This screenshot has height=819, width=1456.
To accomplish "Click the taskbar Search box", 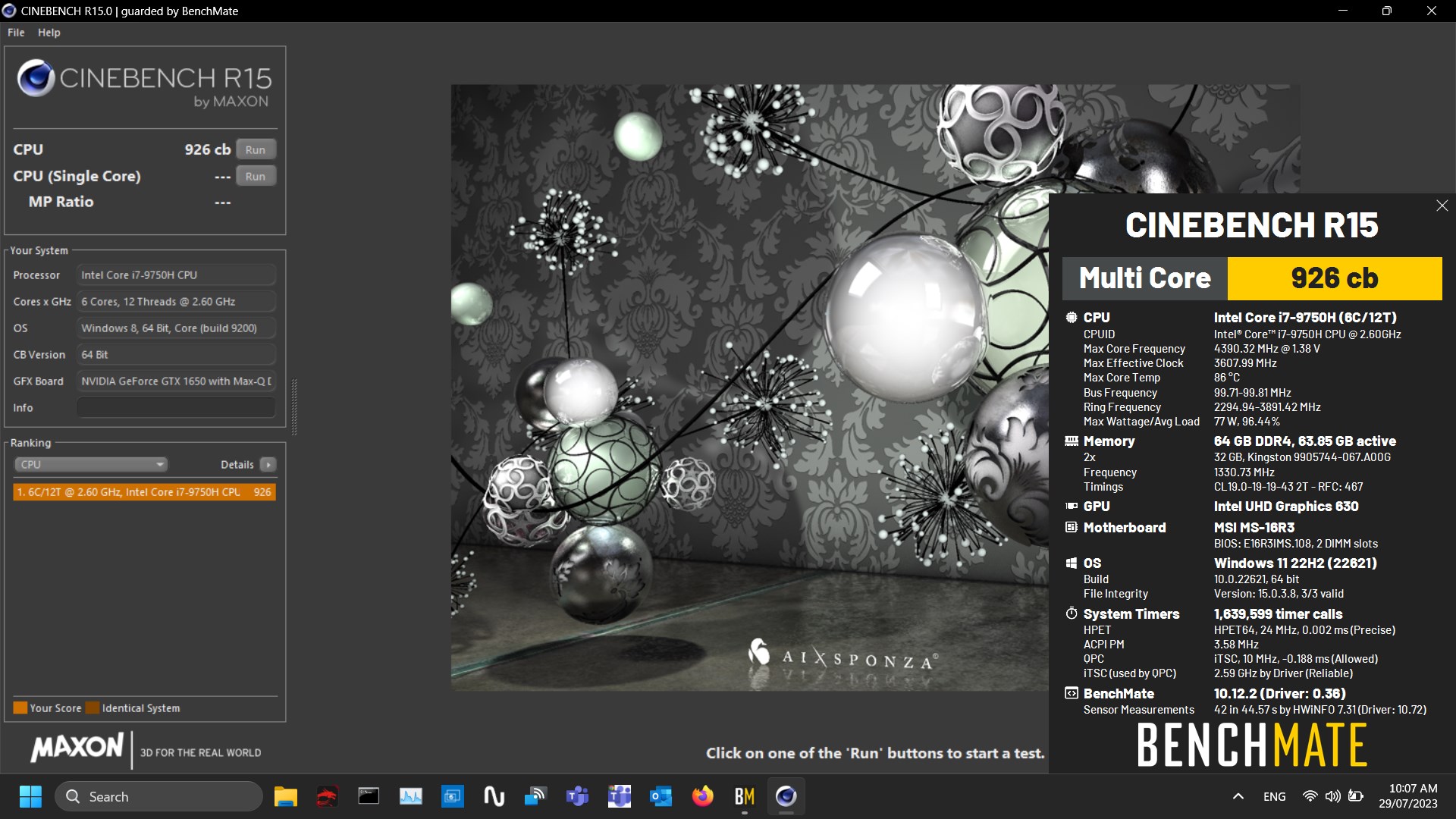I will [x=158, y=796].
